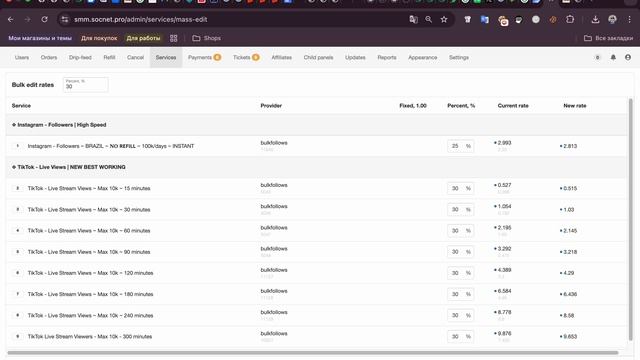Screen dimensions: 640x360
Task: Click current rate value 6.584
Action: point(504,291)
